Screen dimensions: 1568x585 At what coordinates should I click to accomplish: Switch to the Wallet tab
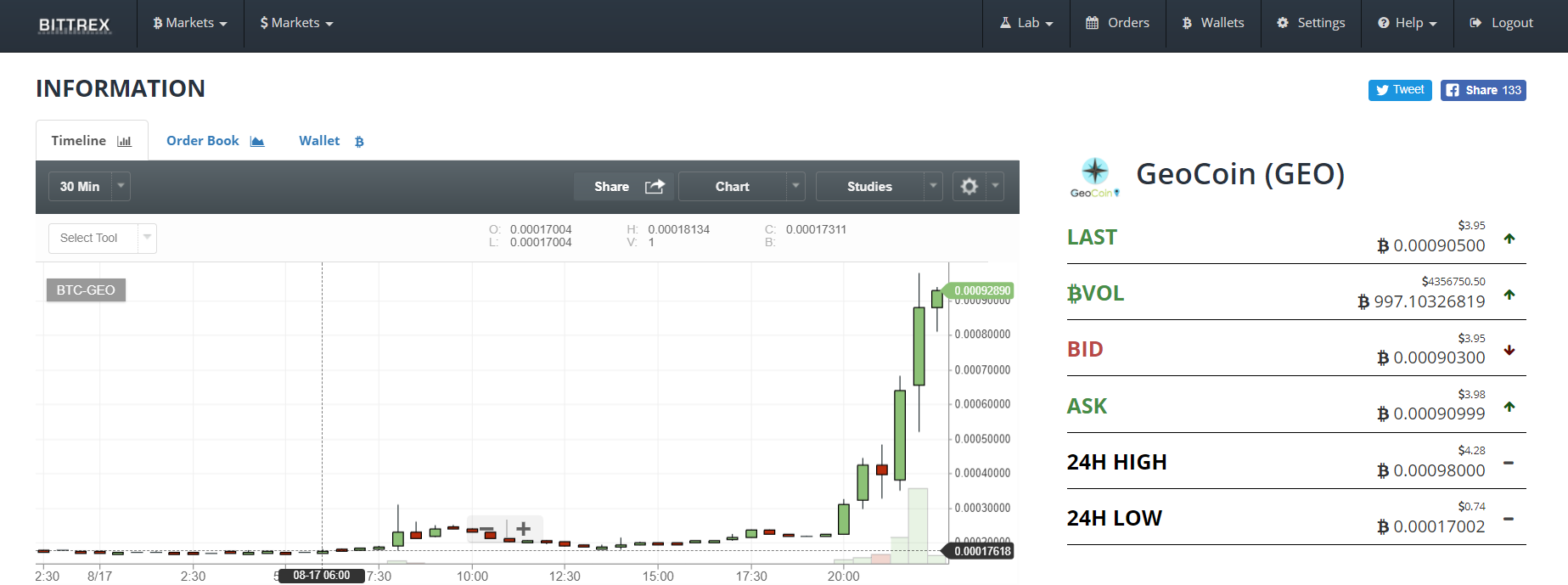point(331,140)
